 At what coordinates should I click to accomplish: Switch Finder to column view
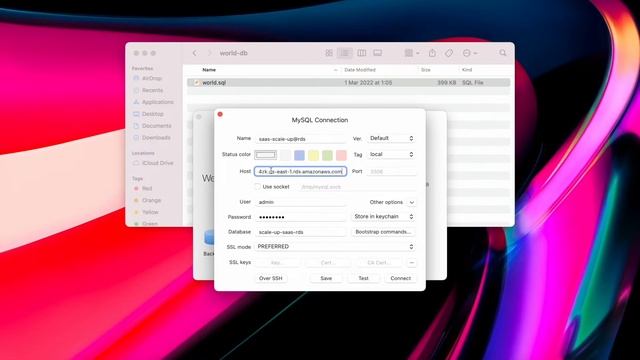coord(362,53)
